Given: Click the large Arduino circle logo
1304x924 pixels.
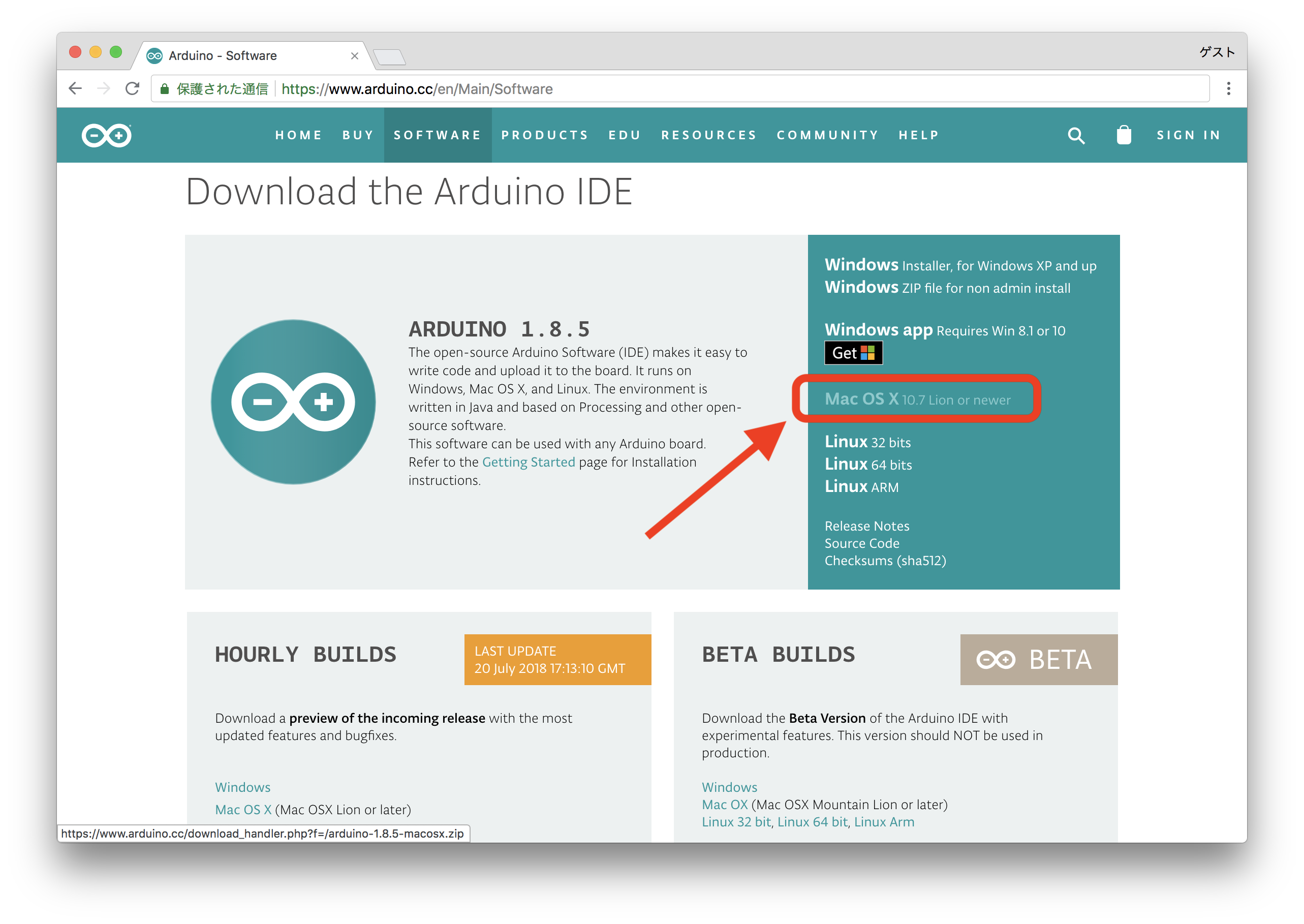Looking at the screenshot, I should (x=293, y=402).
